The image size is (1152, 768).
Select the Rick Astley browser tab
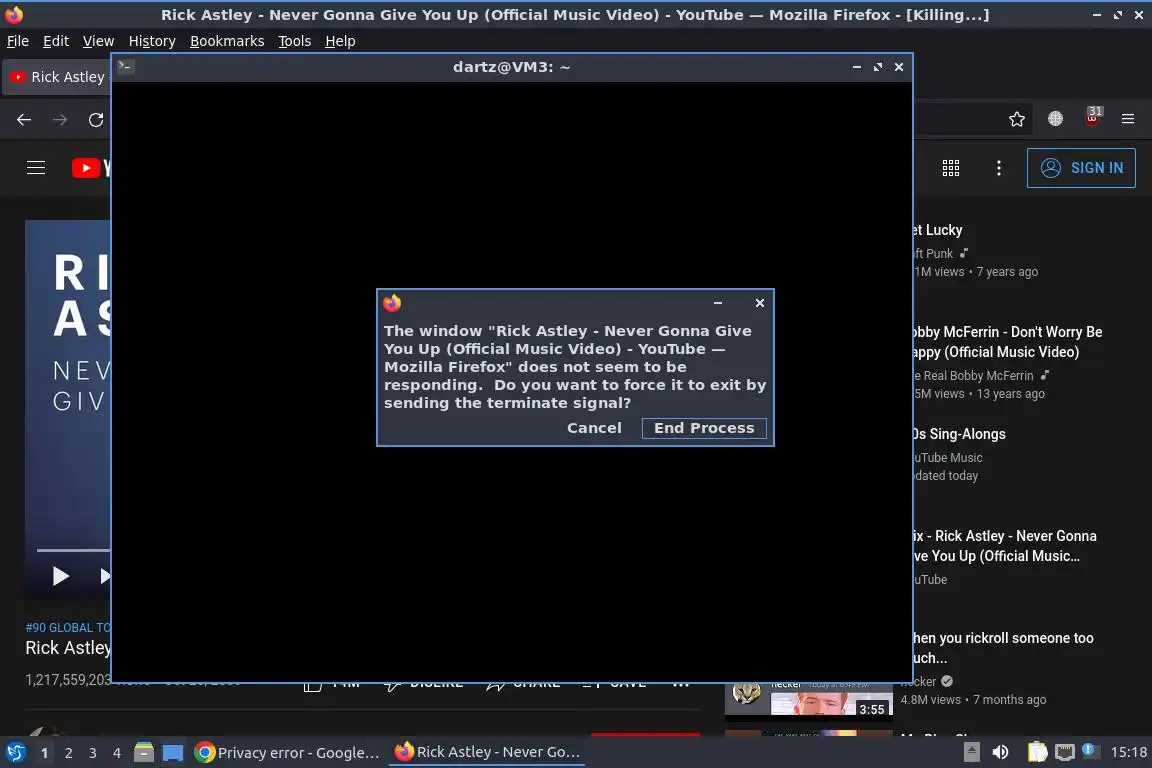[57, 77]
